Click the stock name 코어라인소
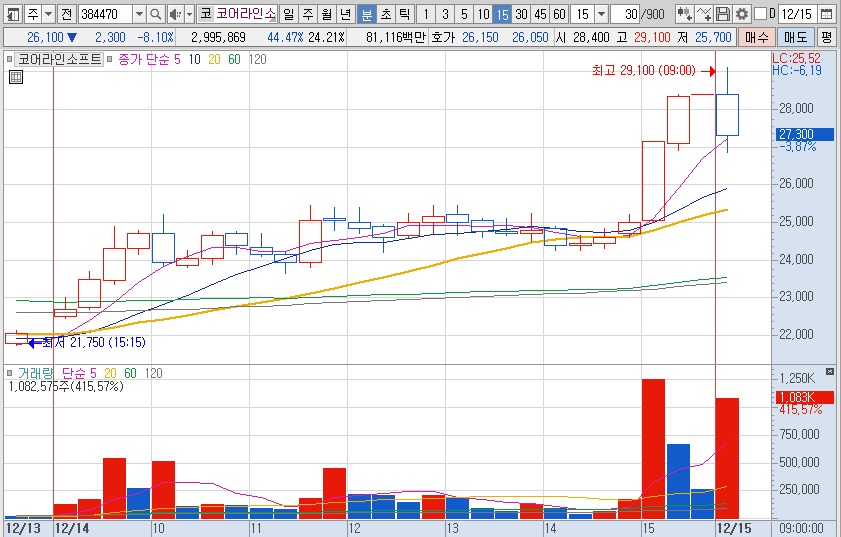Image resolution: width=841 pixels, height=537 pixels. point(246,14)
